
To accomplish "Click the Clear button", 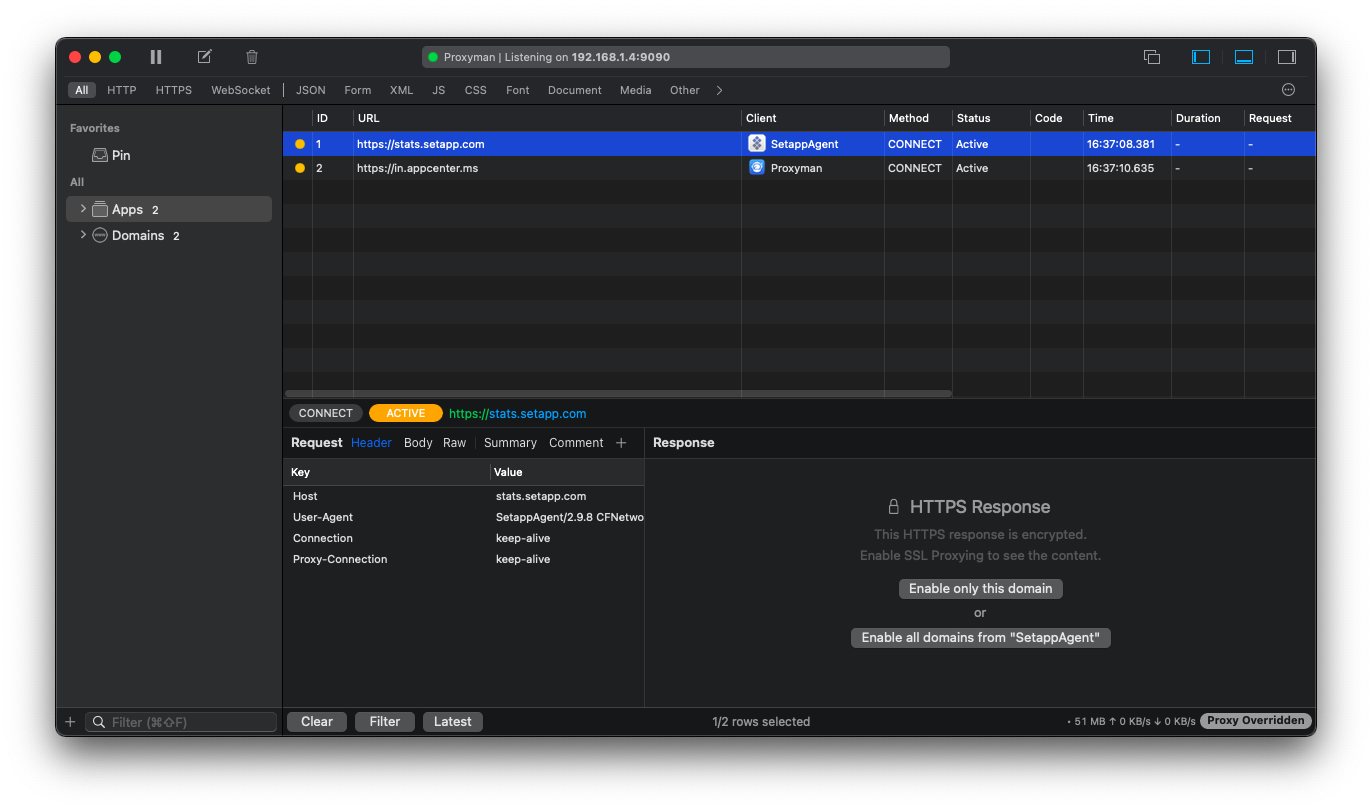I will point(317,721).
